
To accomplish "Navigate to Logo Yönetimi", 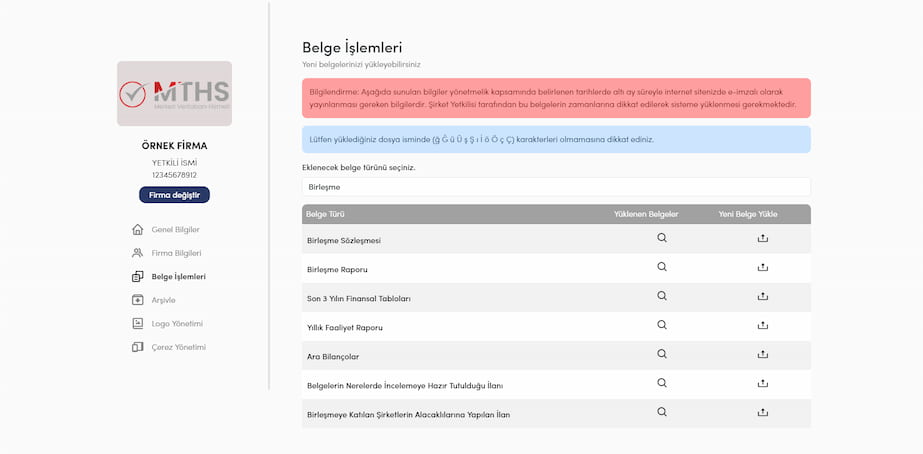I will (177, 323).
